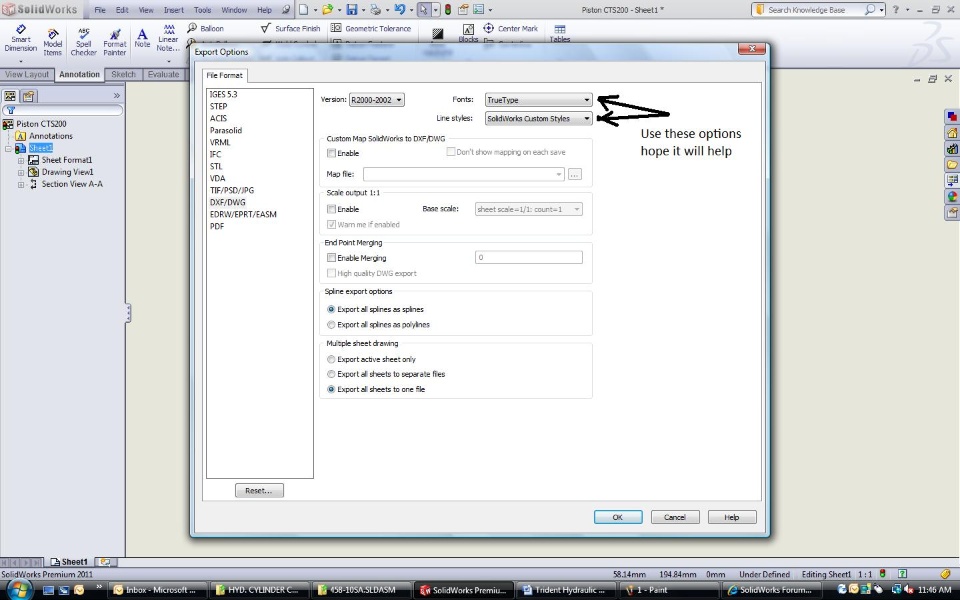Switch to the View Layout tab
960x600 pixels.
click(27, 75)
